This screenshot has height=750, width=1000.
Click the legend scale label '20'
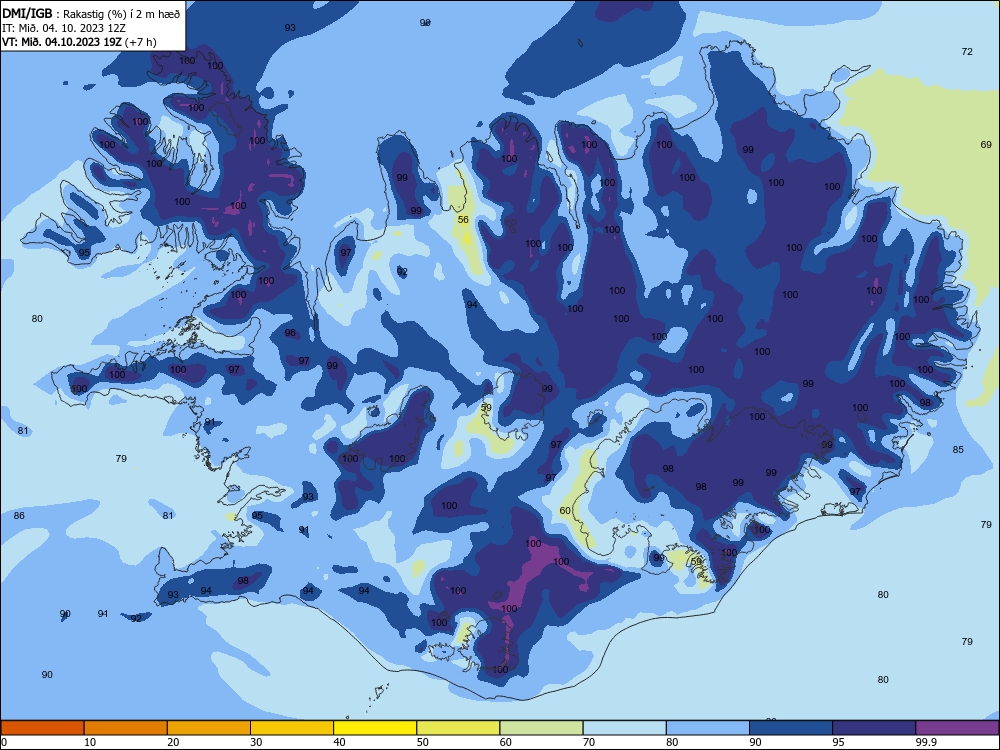173,742
